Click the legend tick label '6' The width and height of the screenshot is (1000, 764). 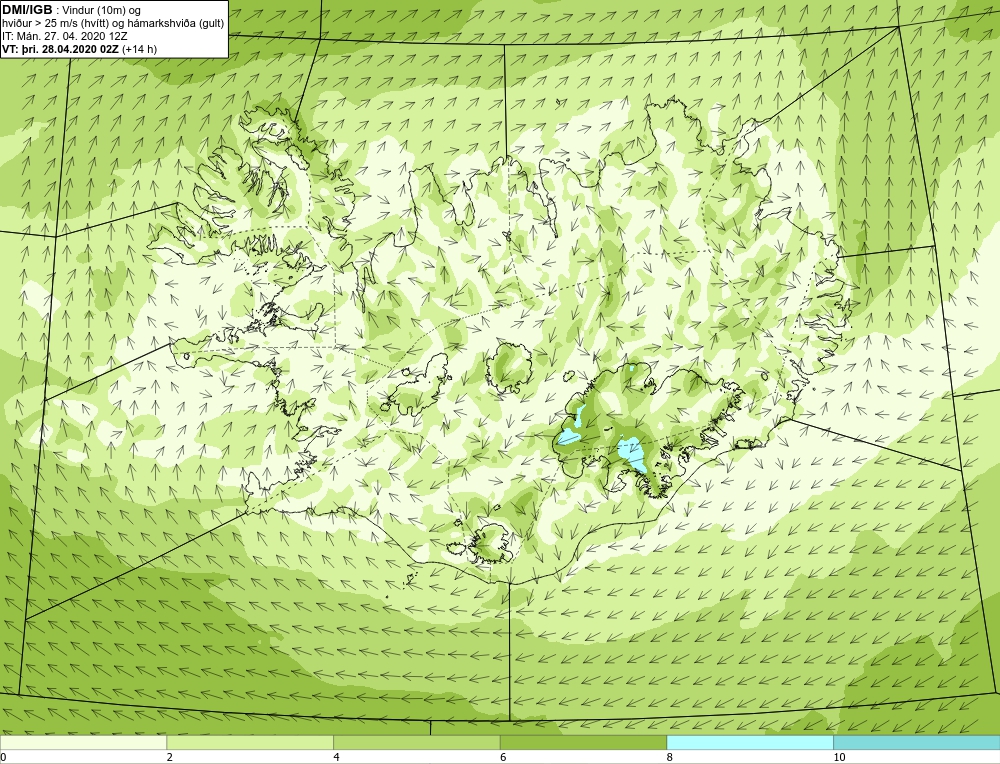pyautogui.click(x=503, y=757)
